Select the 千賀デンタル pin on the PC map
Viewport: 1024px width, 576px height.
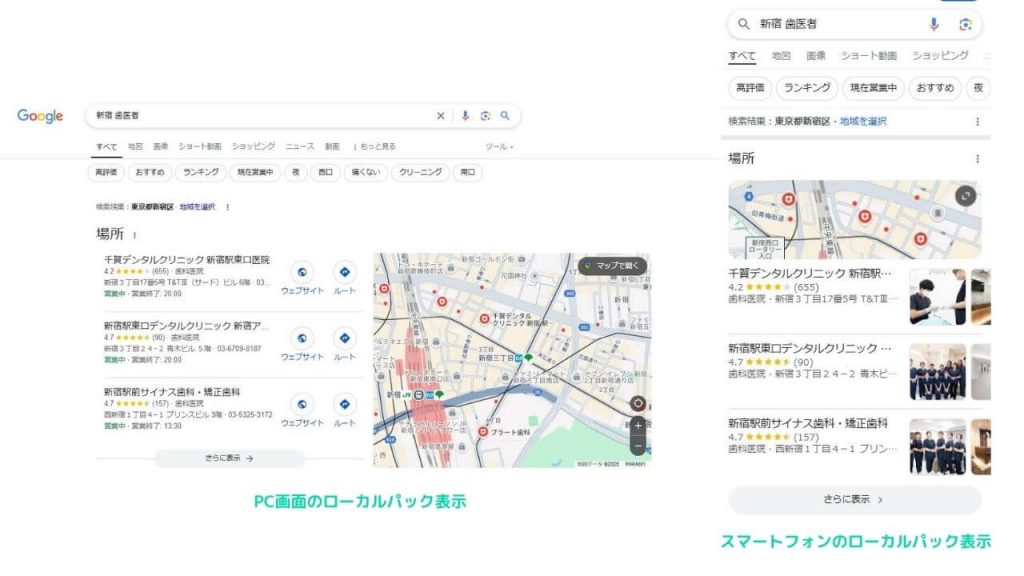[x=484, y=319]
